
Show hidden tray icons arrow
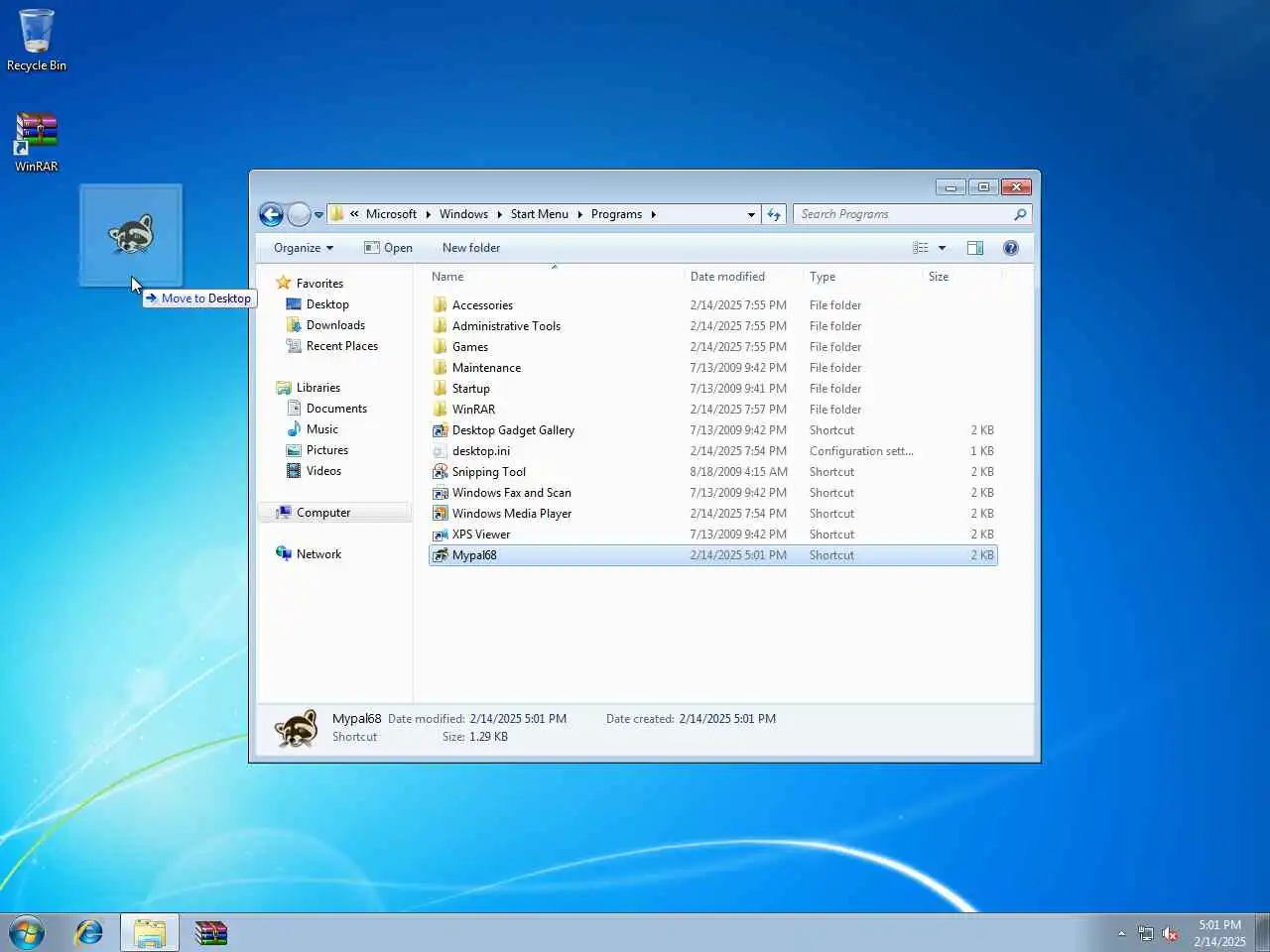tap(1121, 933)
